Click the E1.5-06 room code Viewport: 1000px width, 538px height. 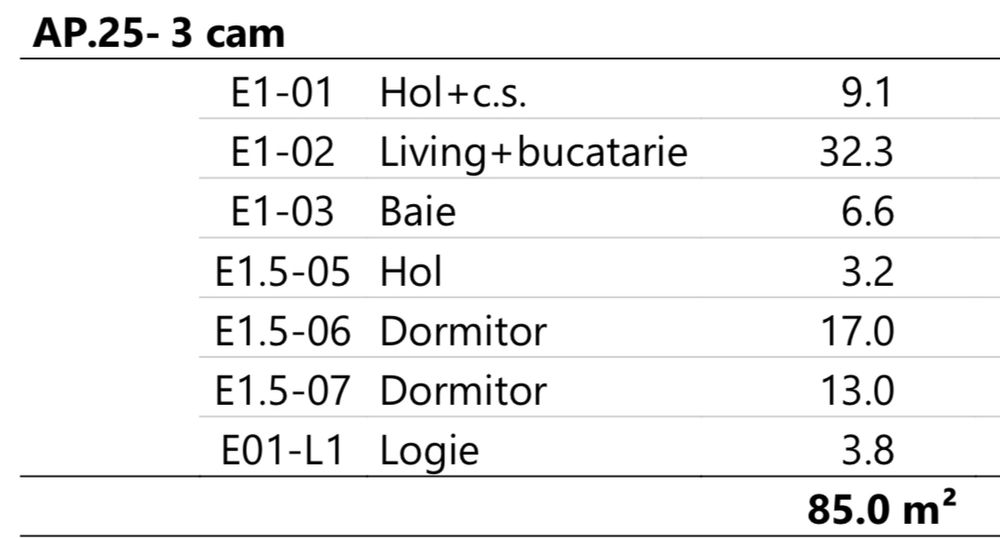coord(283,331)
